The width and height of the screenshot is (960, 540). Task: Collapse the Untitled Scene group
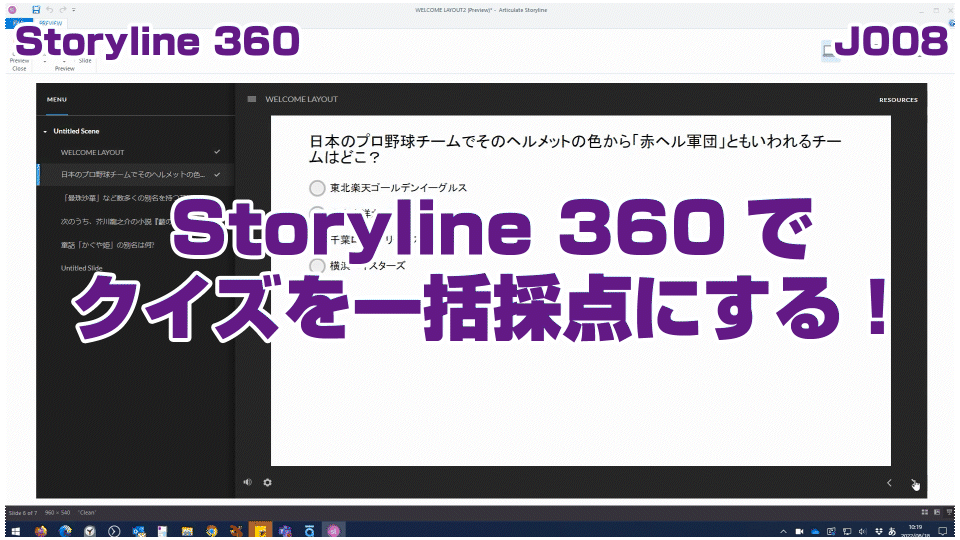pyautogui.click(x=45, y=132)
